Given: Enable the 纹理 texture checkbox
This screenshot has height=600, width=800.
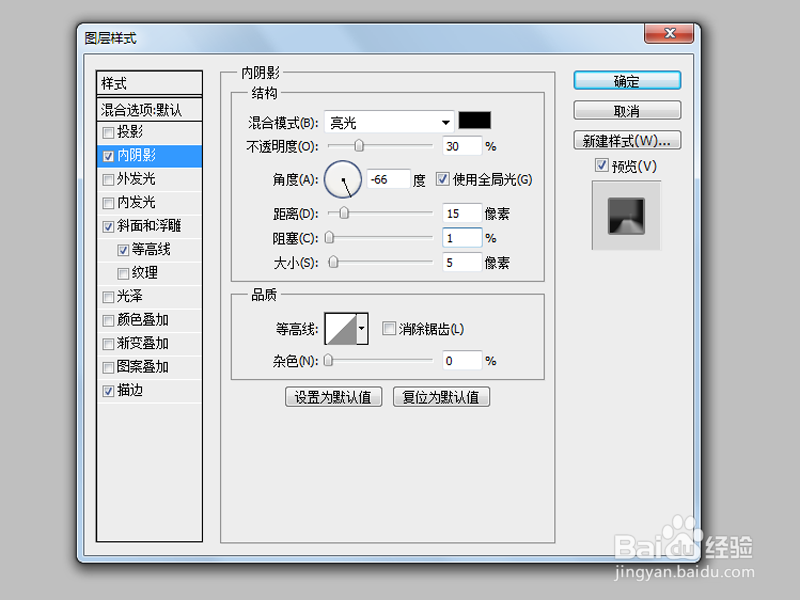Looking at the screenshot, I should click(123, 273).
